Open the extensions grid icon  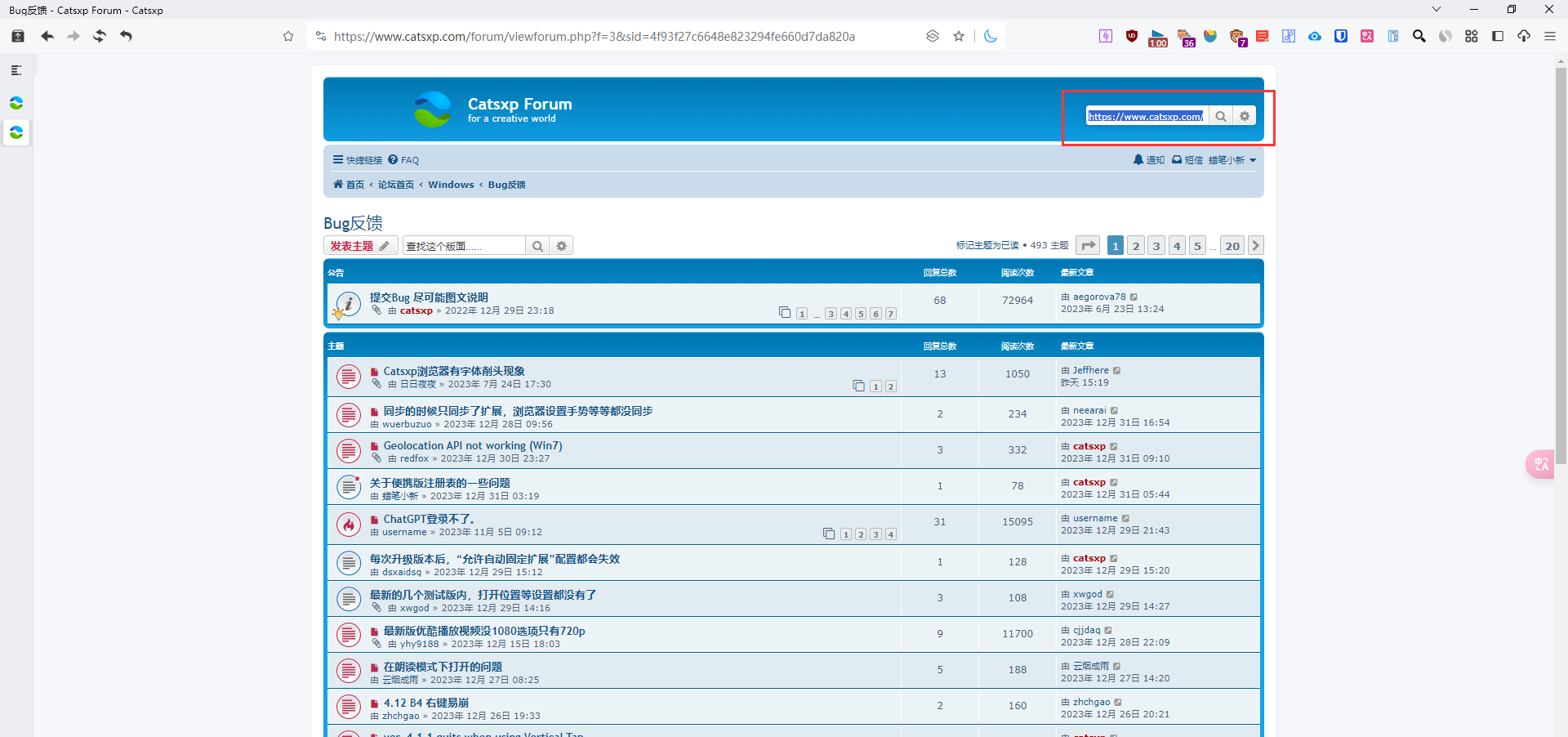click(1472, 36)
